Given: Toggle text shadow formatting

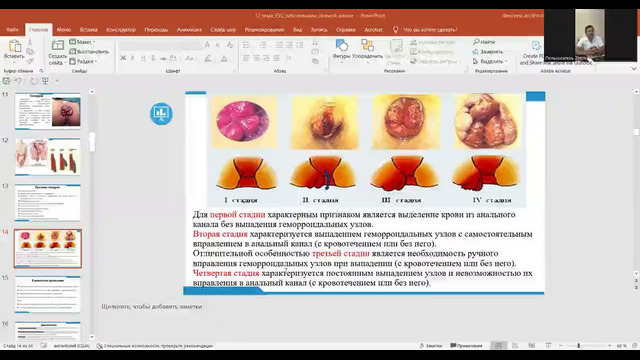Looking at the screenshot, I should click(x=153, y=58).
